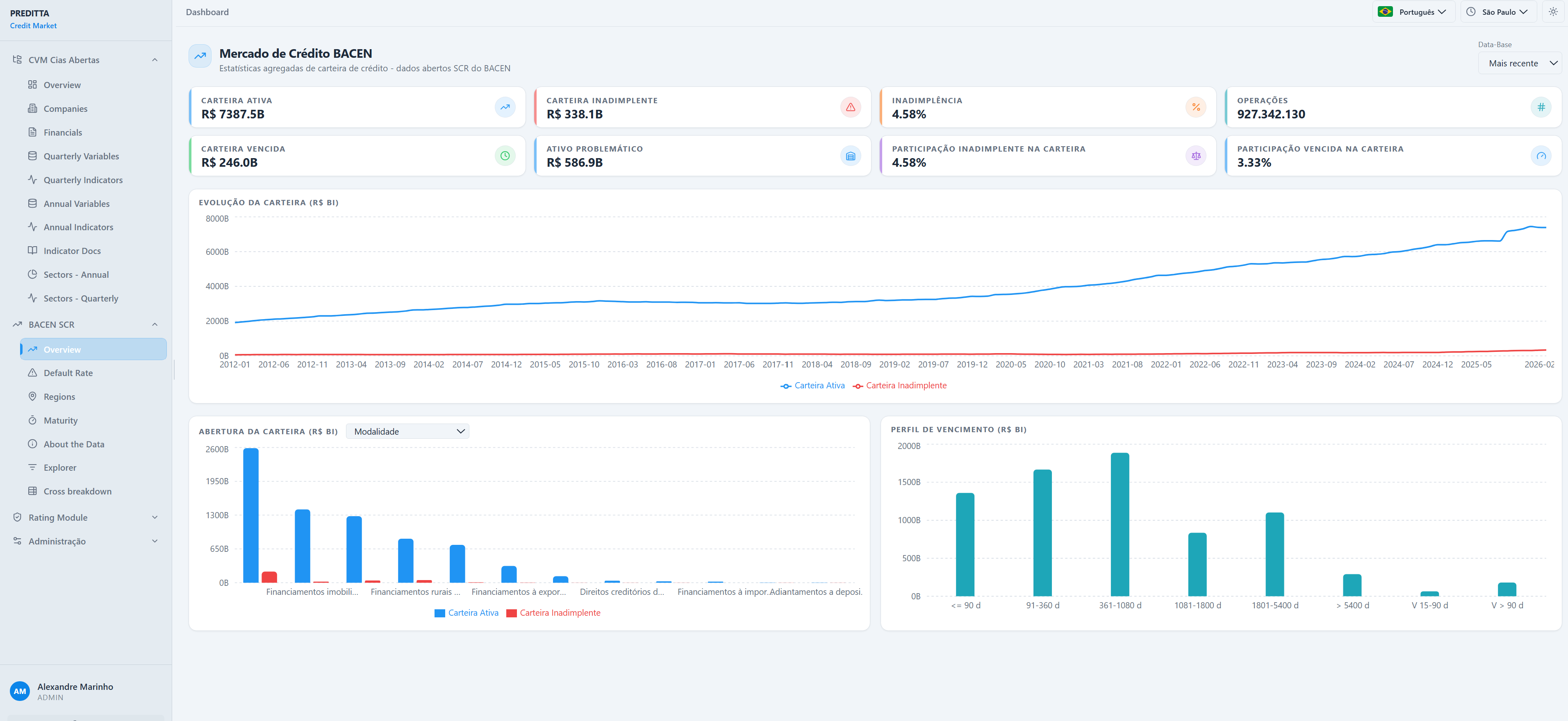
Task: Click the gauge icon on Participação Vencida
Action: (x=1541, y=156)
